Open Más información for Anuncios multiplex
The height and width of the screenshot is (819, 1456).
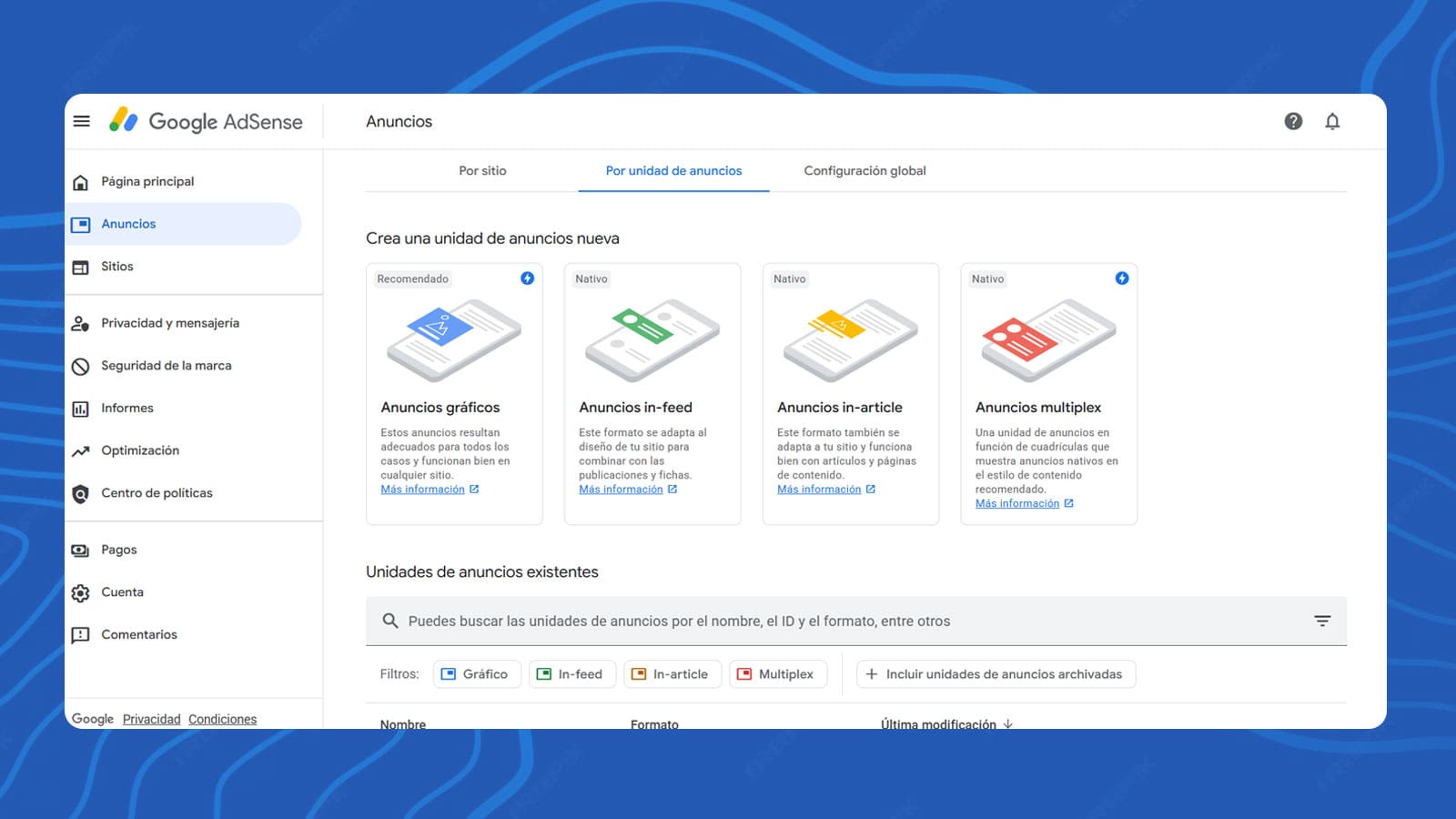pyautogui.click(x=1017, y=502)
